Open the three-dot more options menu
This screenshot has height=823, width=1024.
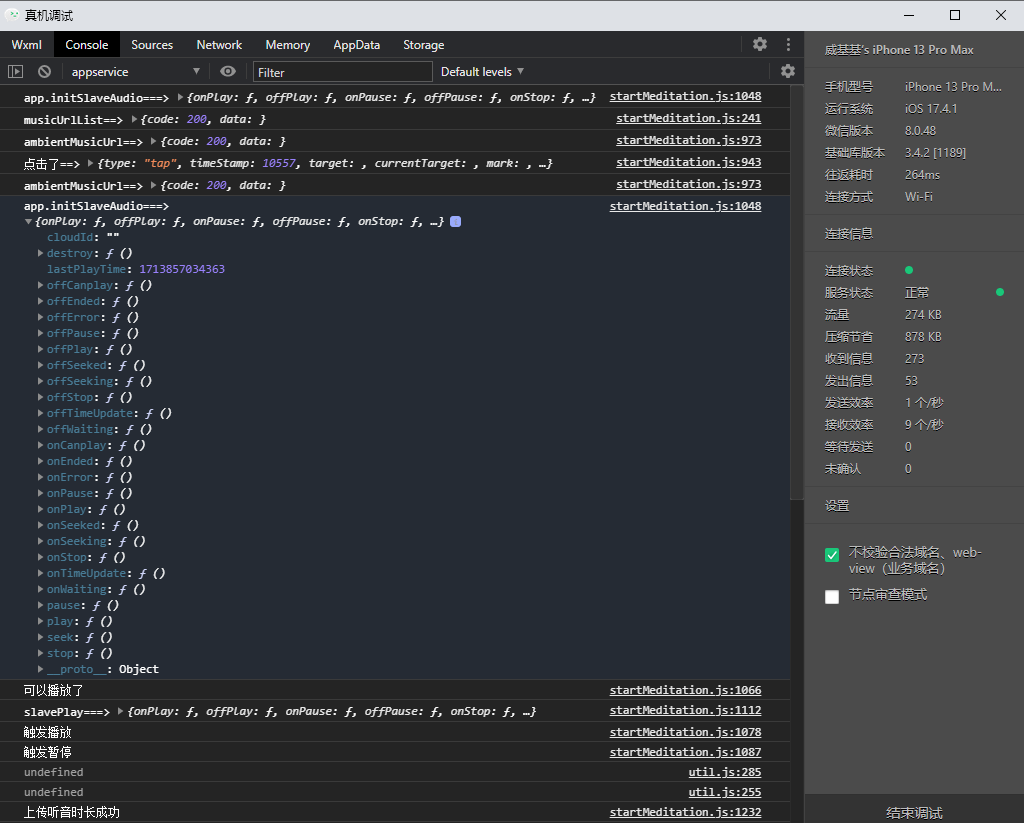(788, 44)
